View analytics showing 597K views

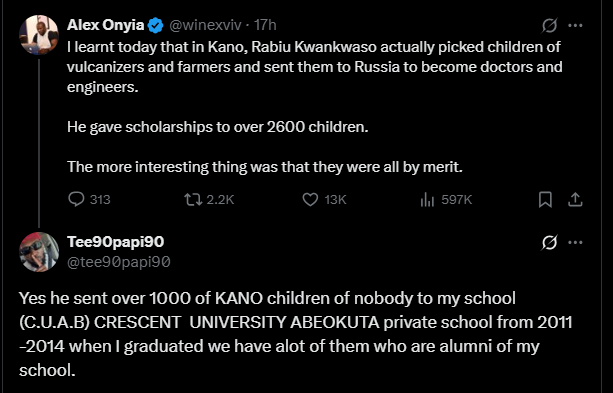pos(446,200)
